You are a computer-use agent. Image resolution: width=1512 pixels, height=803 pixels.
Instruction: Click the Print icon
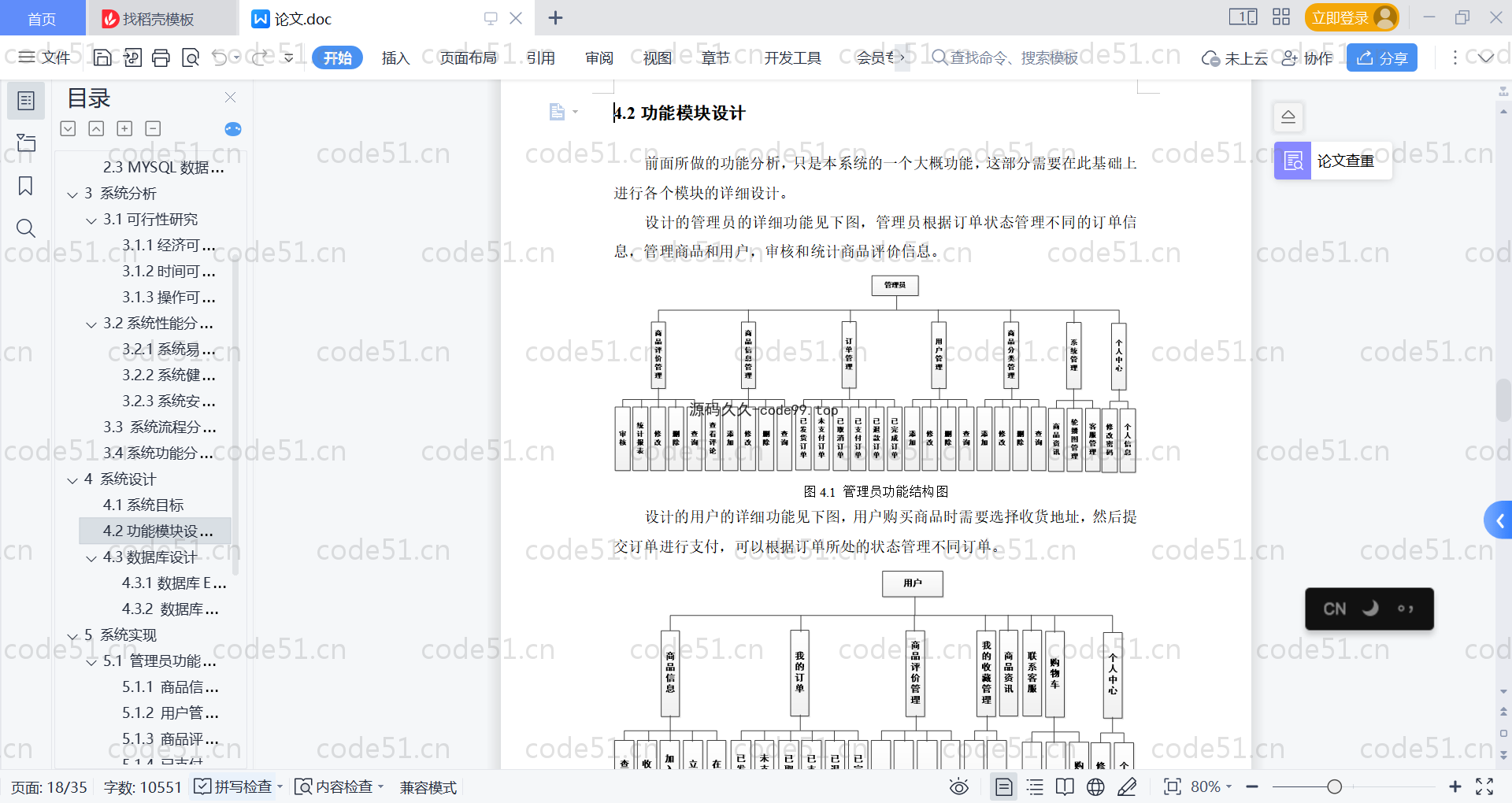161,57
